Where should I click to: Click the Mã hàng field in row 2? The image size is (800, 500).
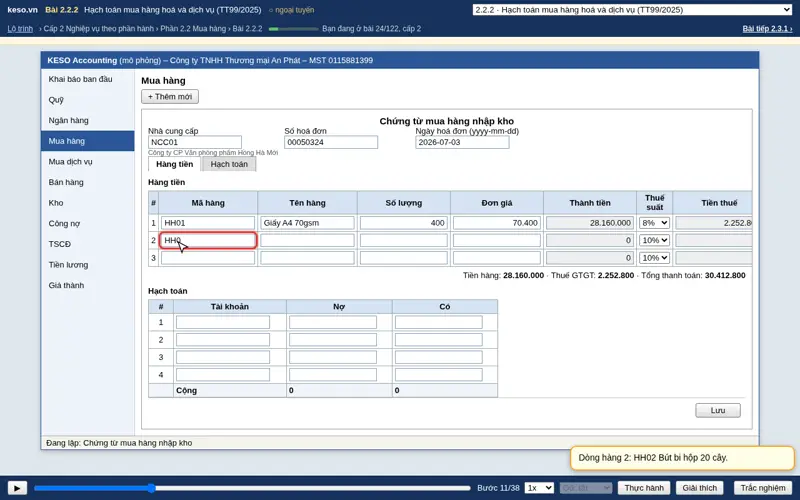(208, 240)
